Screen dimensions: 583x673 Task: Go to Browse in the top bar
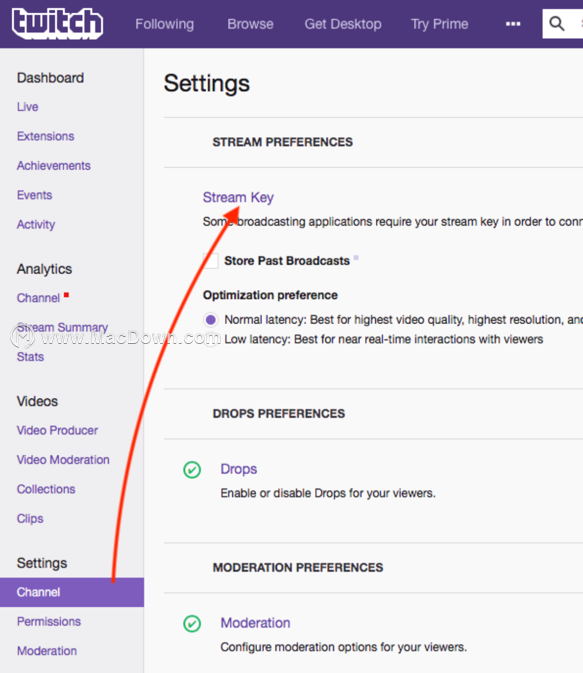pyautogui.click(x=250, y=24)
